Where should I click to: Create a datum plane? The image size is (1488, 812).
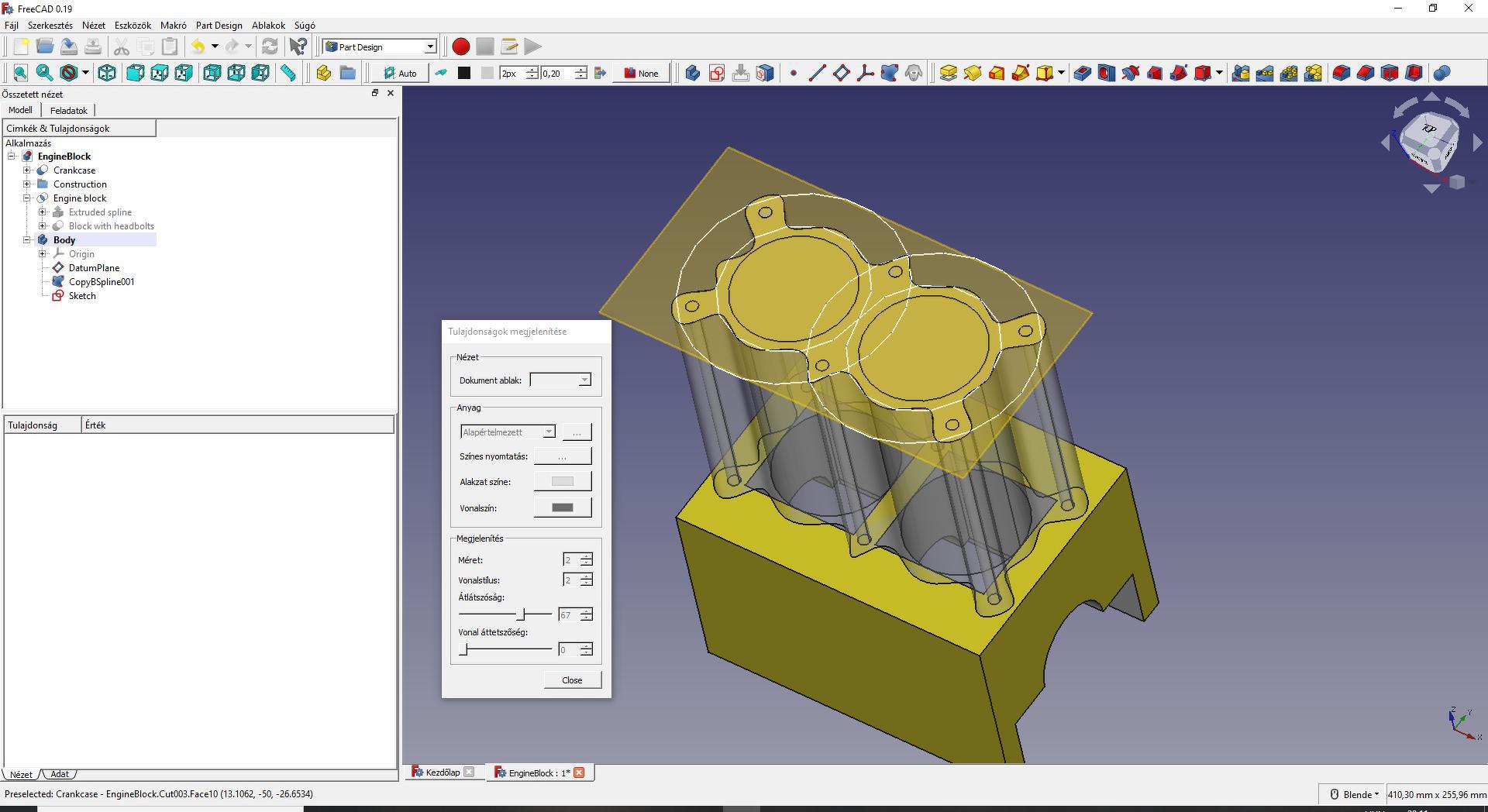(x=841, y=73)
